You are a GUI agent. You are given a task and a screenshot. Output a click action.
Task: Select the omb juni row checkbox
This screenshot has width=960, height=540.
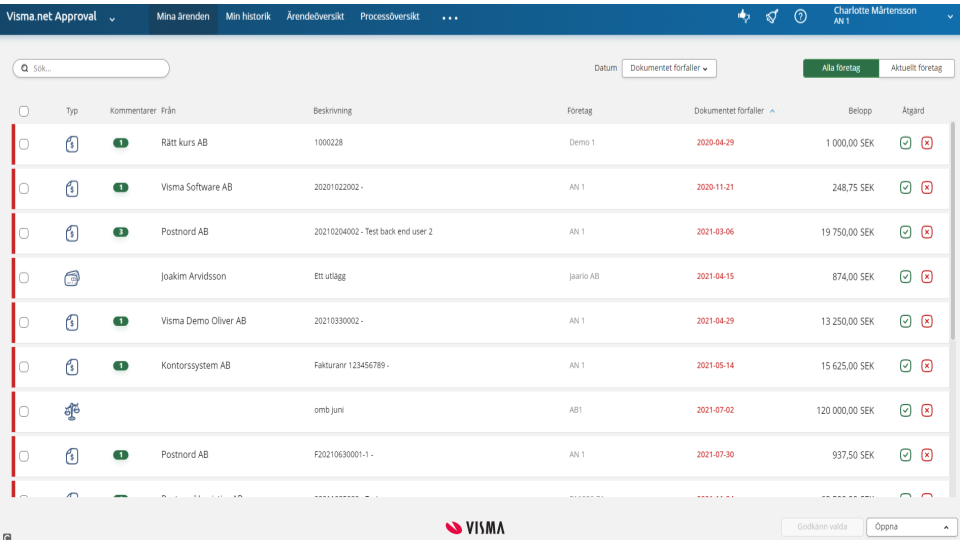pos(24,411)
